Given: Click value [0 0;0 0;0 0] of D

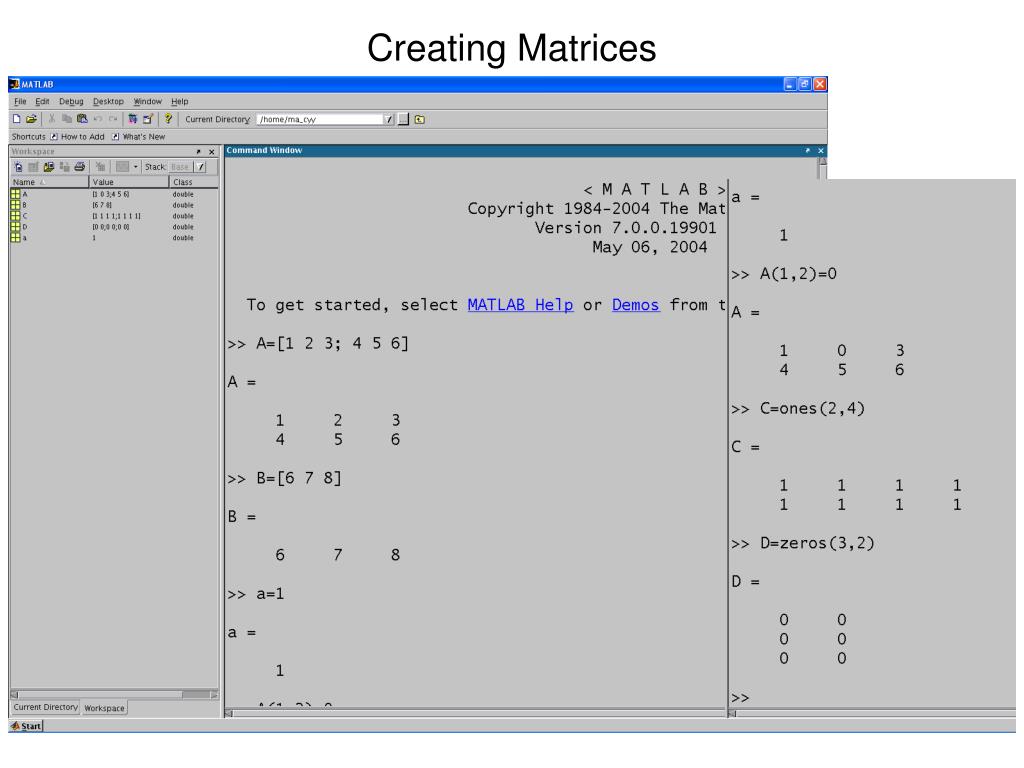Looking at the screenshot, I should pyautogui.click(x=110, y=227).
